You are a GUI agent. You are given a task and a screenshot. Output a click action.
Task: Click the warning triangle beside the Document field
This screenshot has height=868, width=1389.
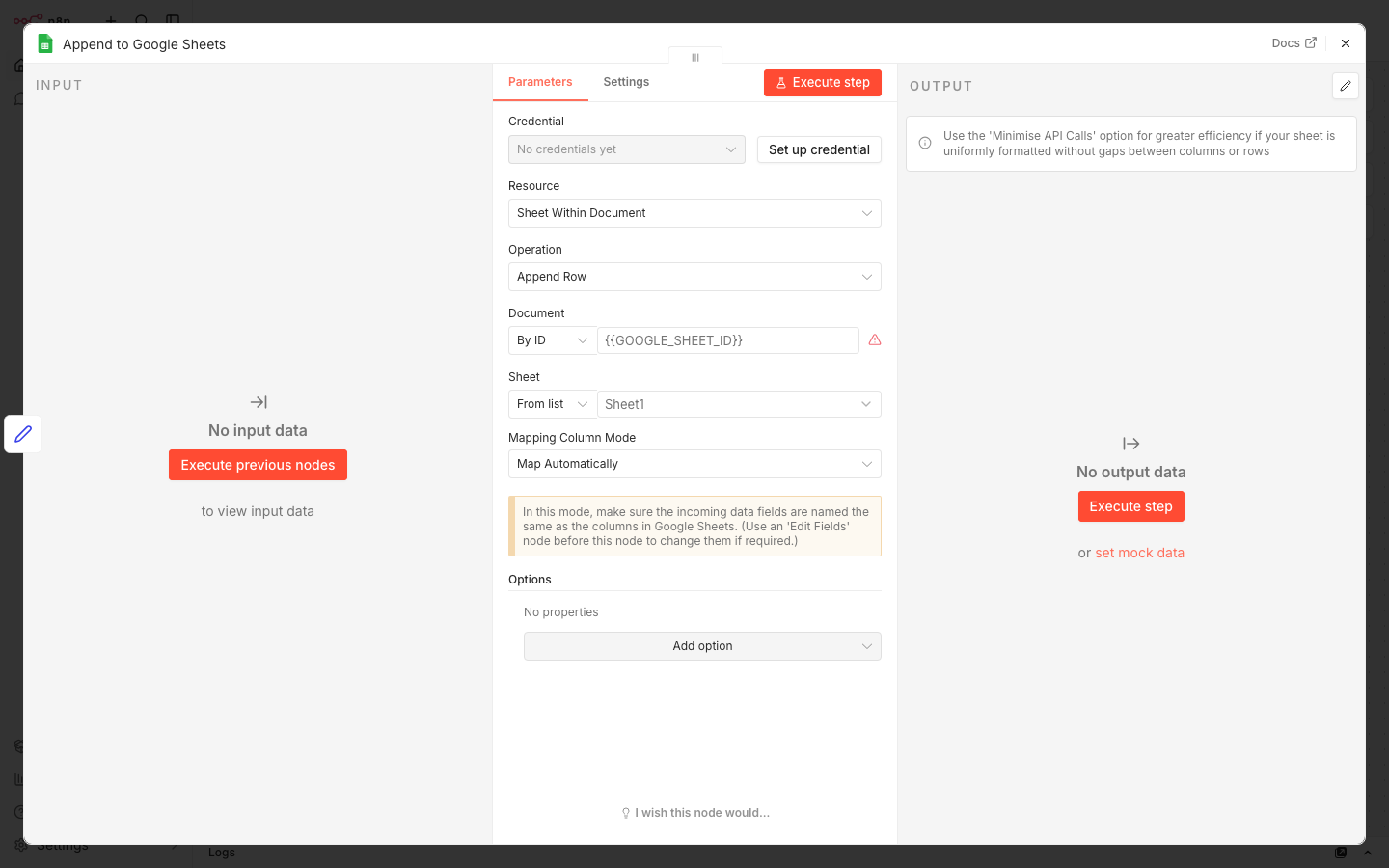[874, 340]
